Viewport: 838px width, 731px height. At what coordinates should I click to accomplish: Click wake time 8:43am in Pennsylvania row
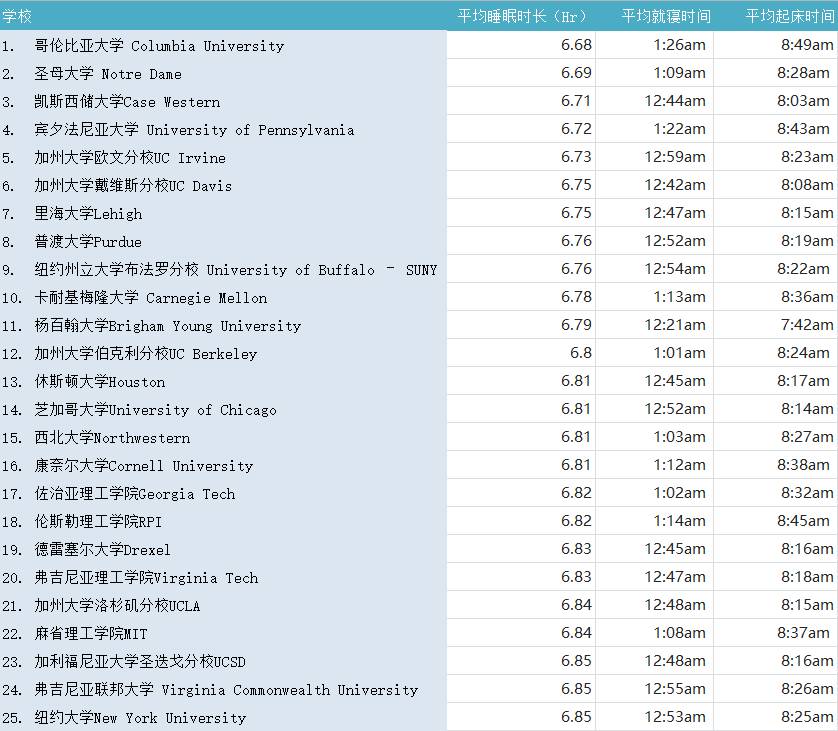[x=803, y=128]
